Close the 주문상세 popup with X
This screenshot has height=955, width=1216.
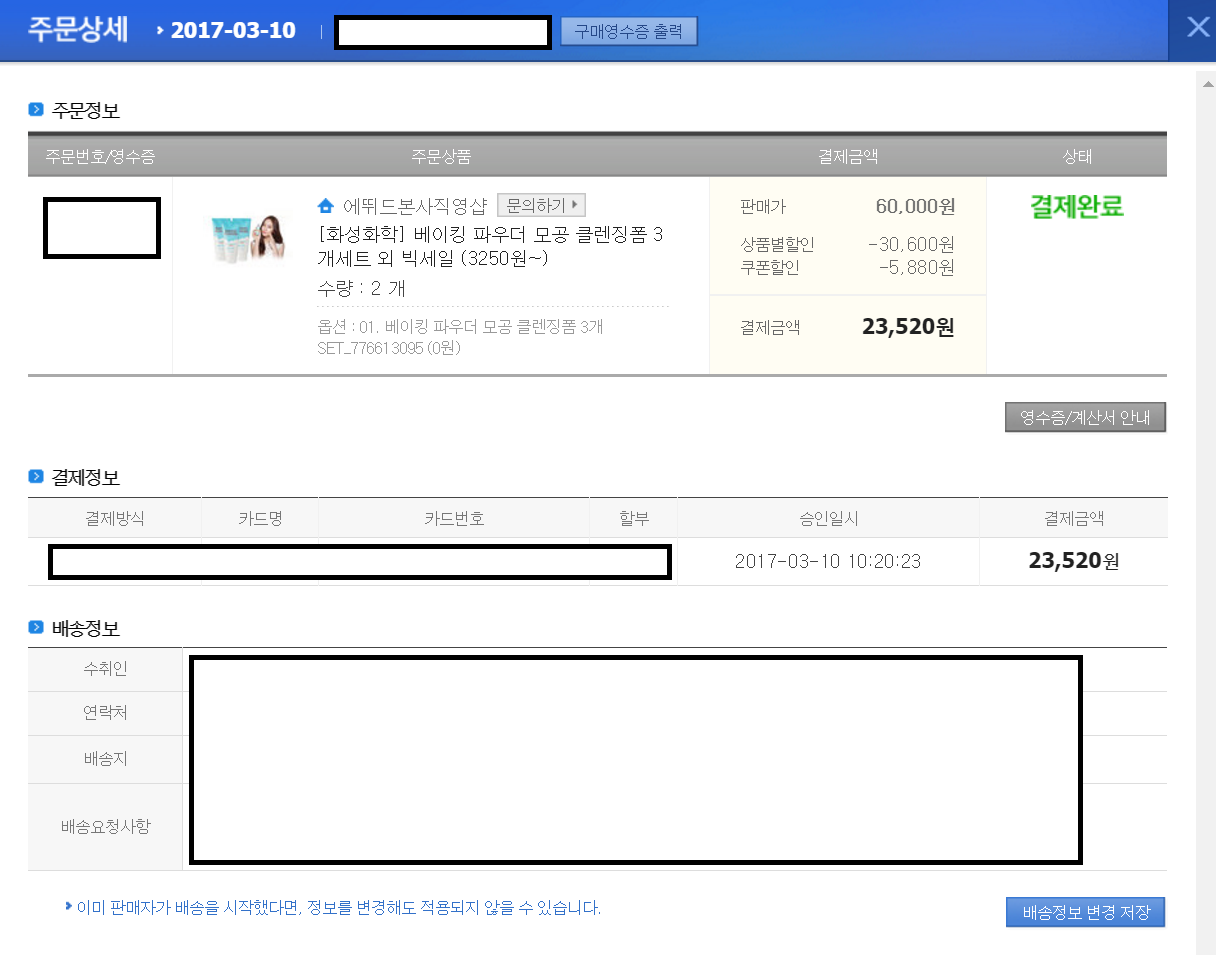pyautogui.click(x=1197, y=28)
